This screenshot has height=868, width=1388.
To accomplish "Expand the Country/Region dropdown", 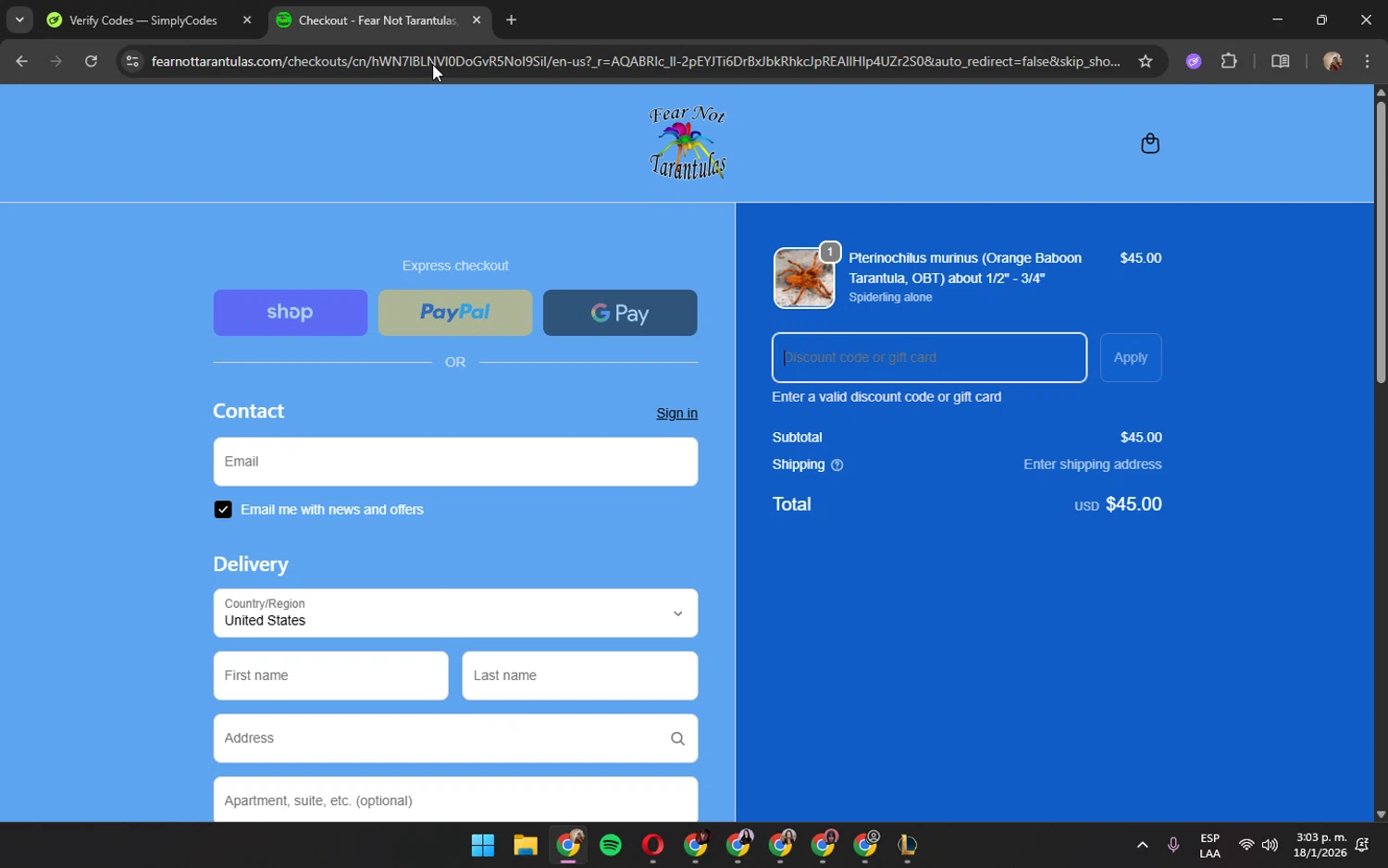I will (x=455, y=614).
